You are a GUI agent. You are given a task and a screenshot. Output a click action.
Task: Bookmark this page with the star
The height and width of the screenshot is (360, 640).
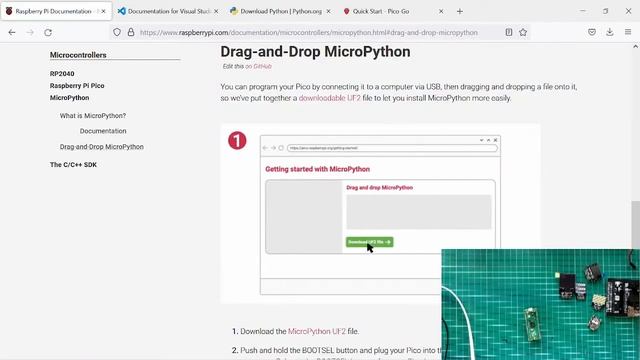pos(523,32)
